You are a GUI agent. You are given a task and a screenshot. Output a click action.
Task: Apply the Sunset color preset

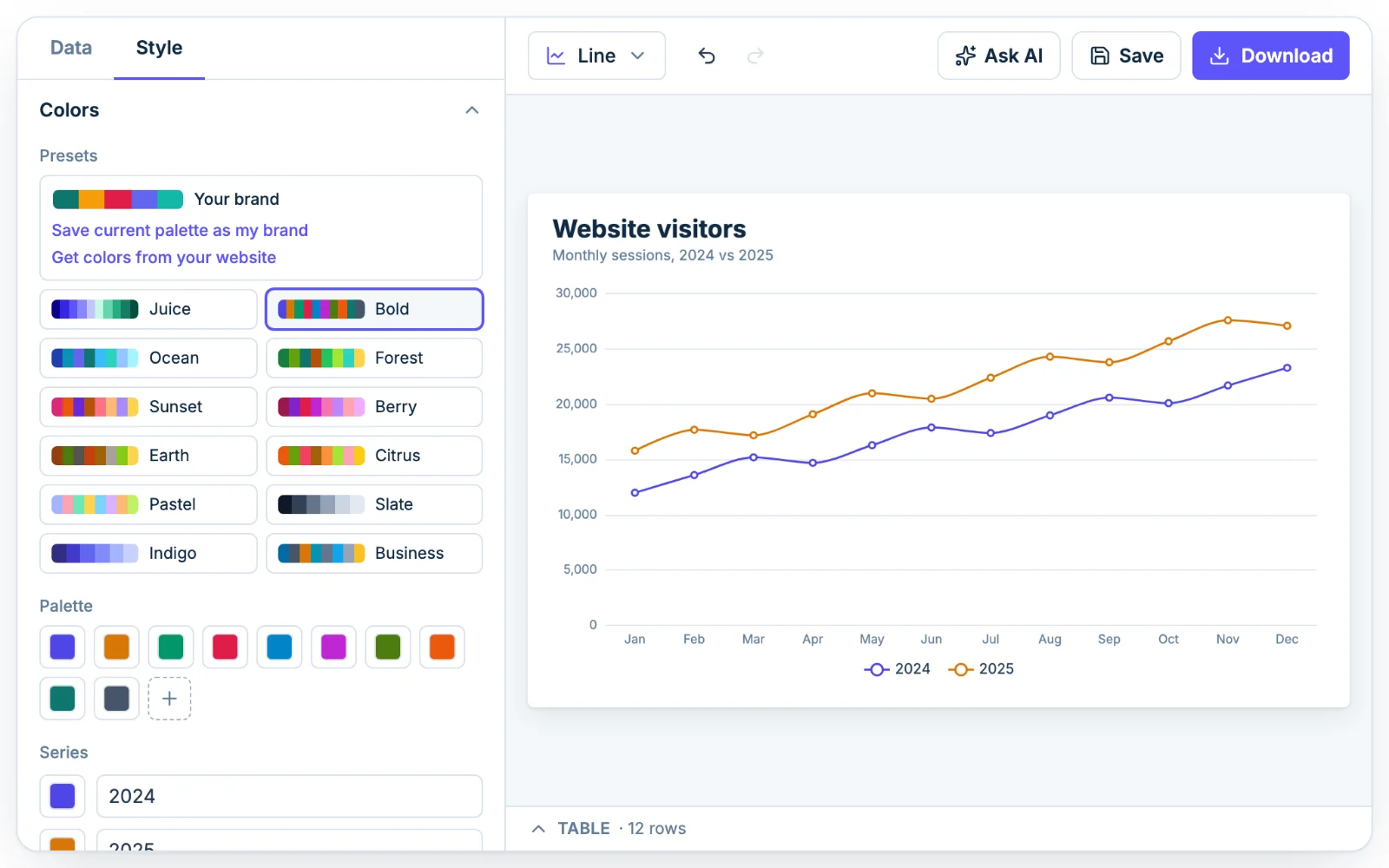[x=148, y=406]
